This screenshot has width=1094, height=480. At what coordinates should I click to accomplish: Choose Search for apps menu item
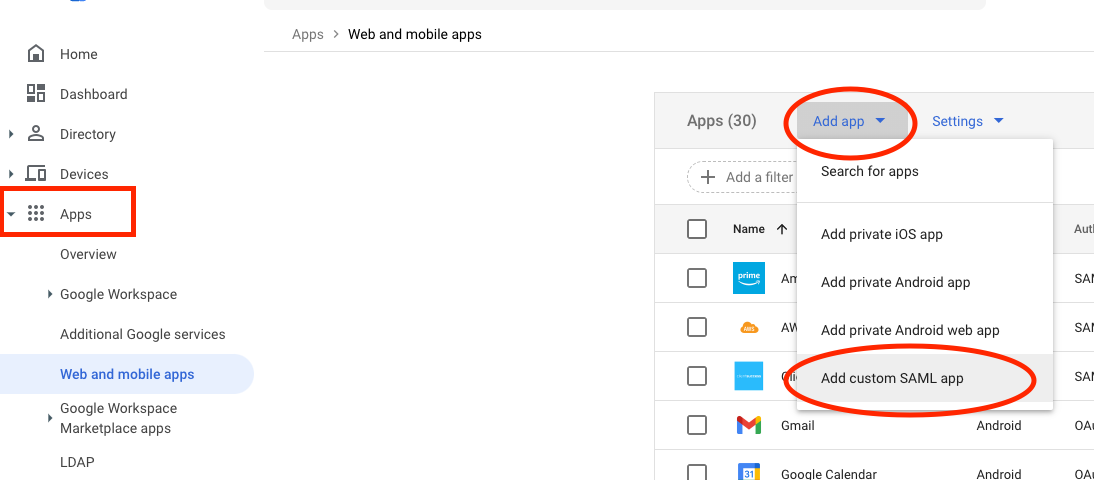click(924, 171)
